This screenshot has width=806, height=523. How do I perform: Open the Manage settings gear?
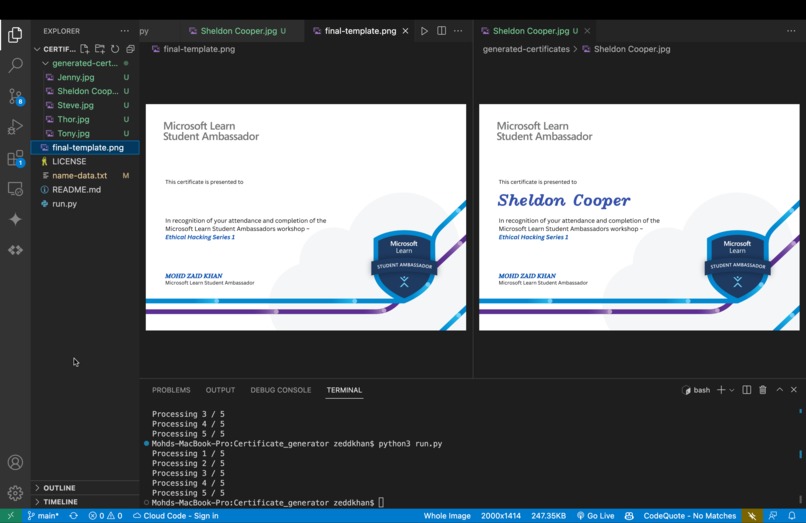tap(15, 493)
